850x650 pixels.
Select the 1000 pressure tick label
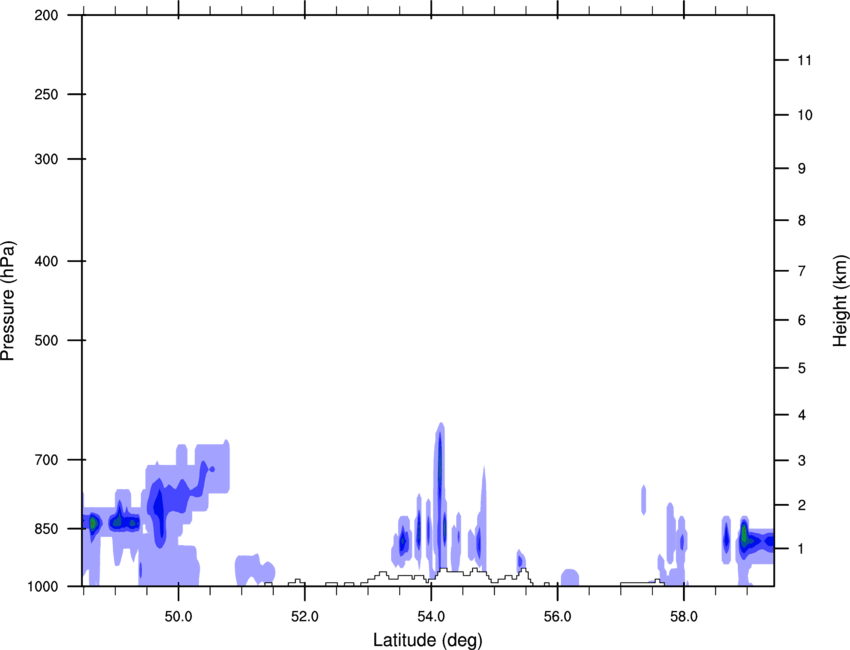[42, 586]
